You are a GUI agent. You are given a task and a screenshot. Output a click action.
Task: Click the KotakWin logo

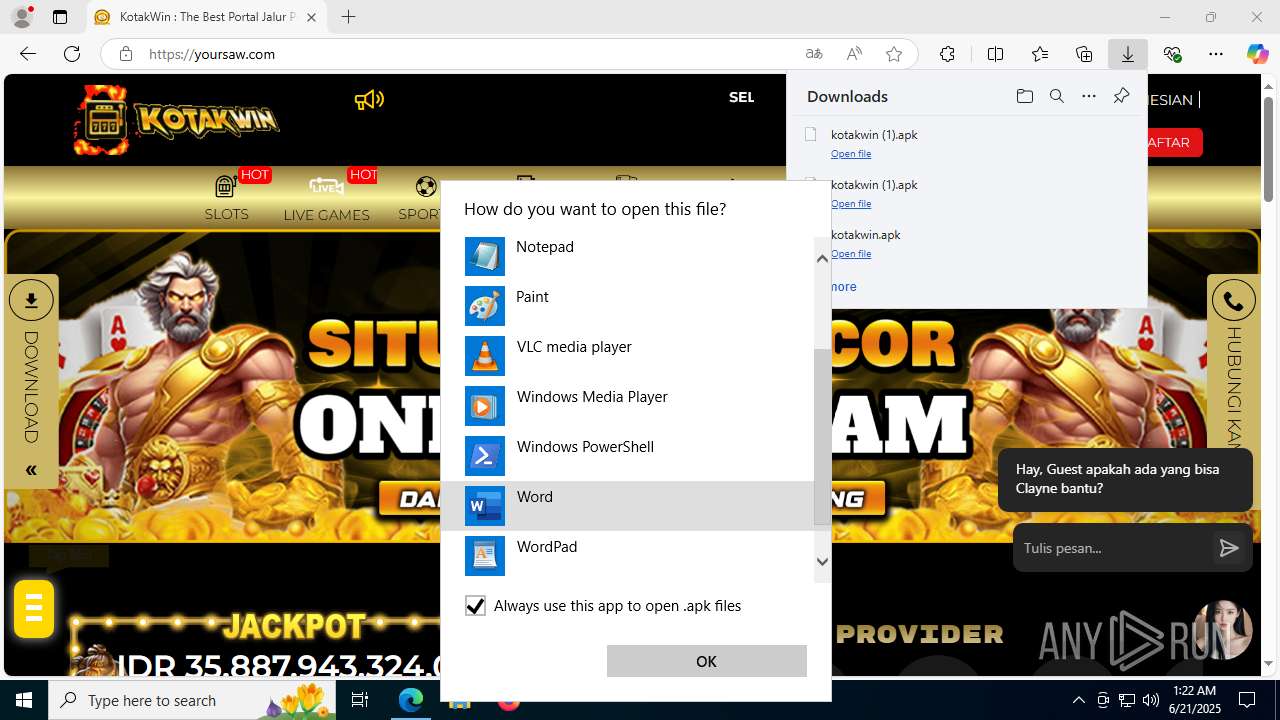pos(176,120)
